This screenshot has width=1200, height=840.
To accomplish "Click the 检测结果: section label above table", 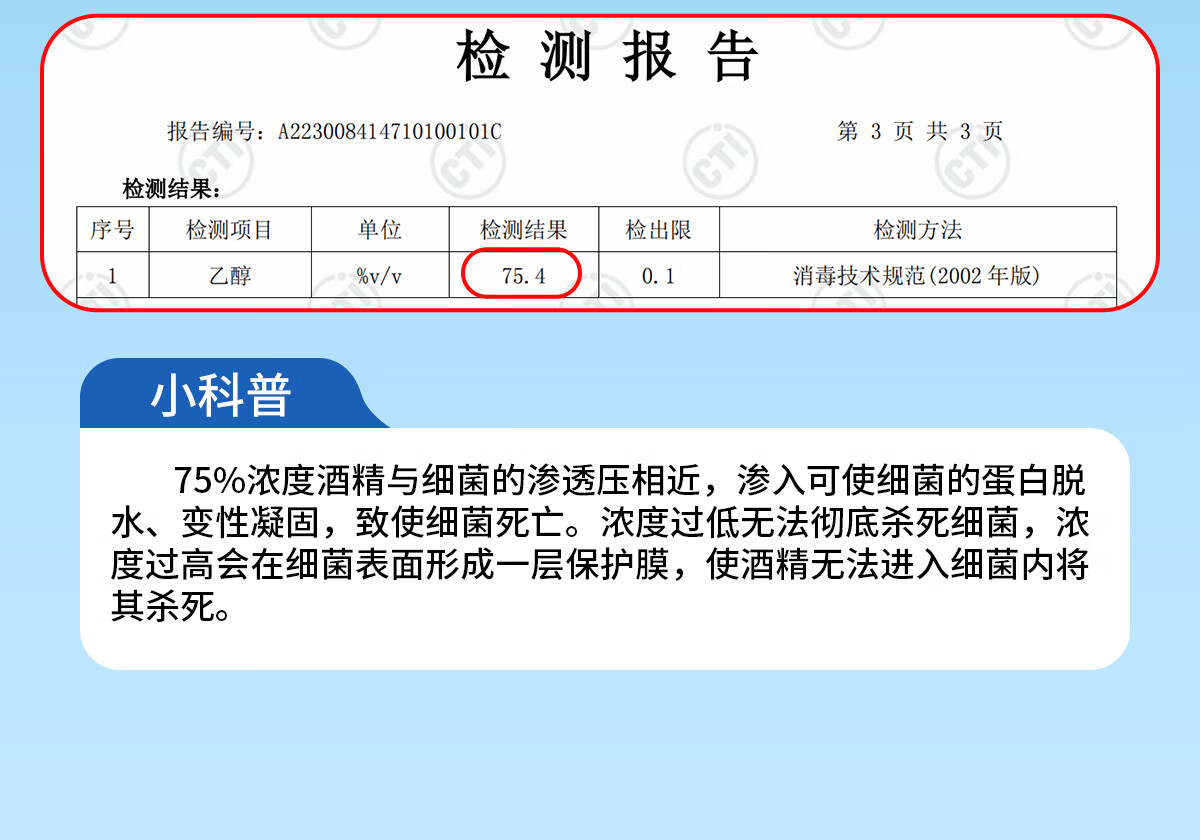I will click(x=171, y=188).
